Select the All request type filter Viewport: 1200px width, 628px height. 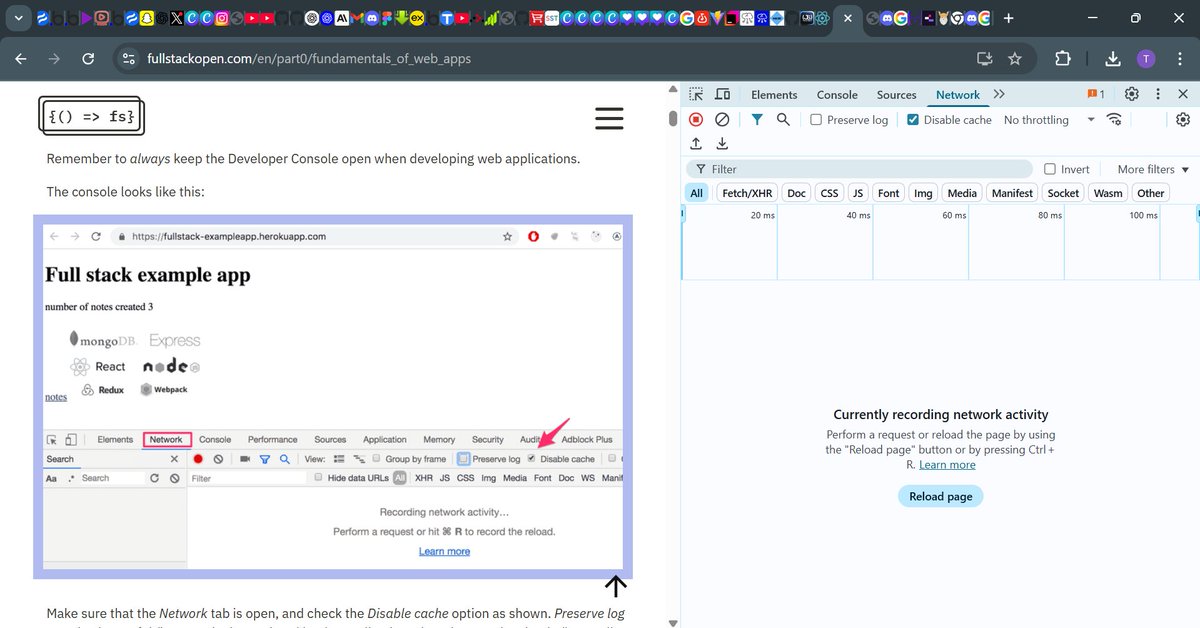tap(696, 193)
